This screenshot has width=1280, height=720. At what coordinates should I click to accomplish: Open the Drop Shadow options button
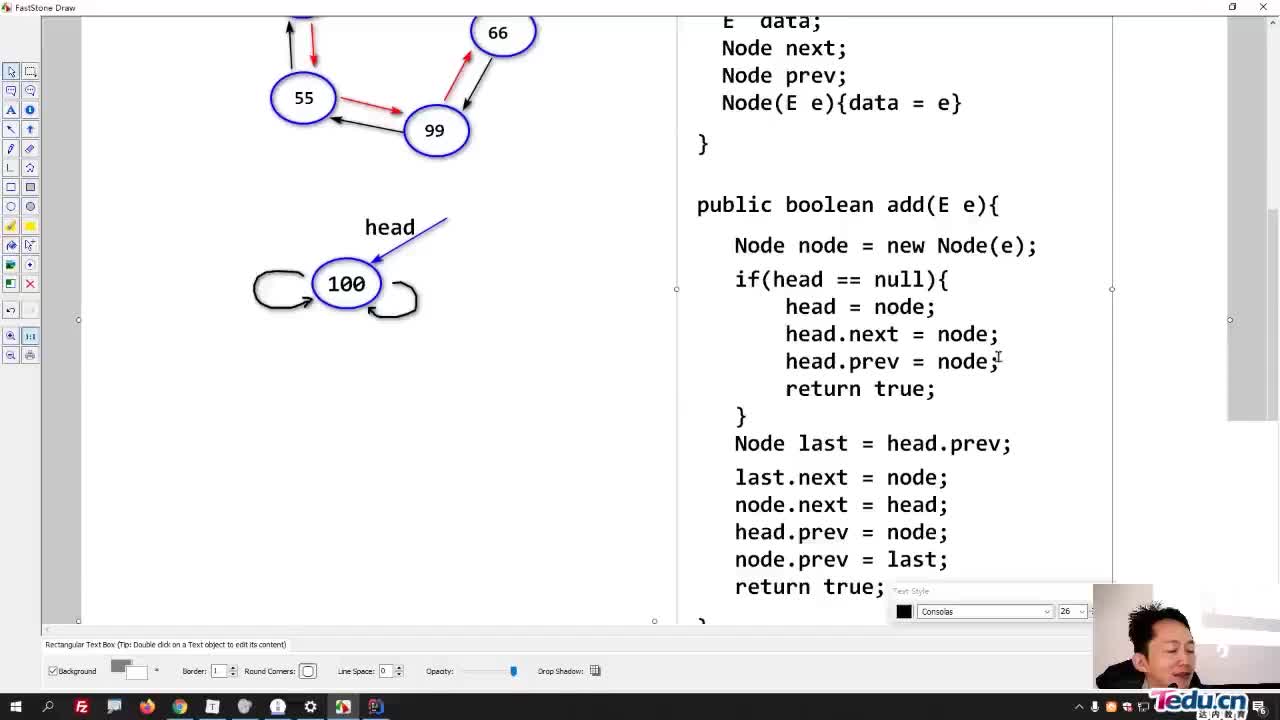pyautogui.click(x=595, y=671)
